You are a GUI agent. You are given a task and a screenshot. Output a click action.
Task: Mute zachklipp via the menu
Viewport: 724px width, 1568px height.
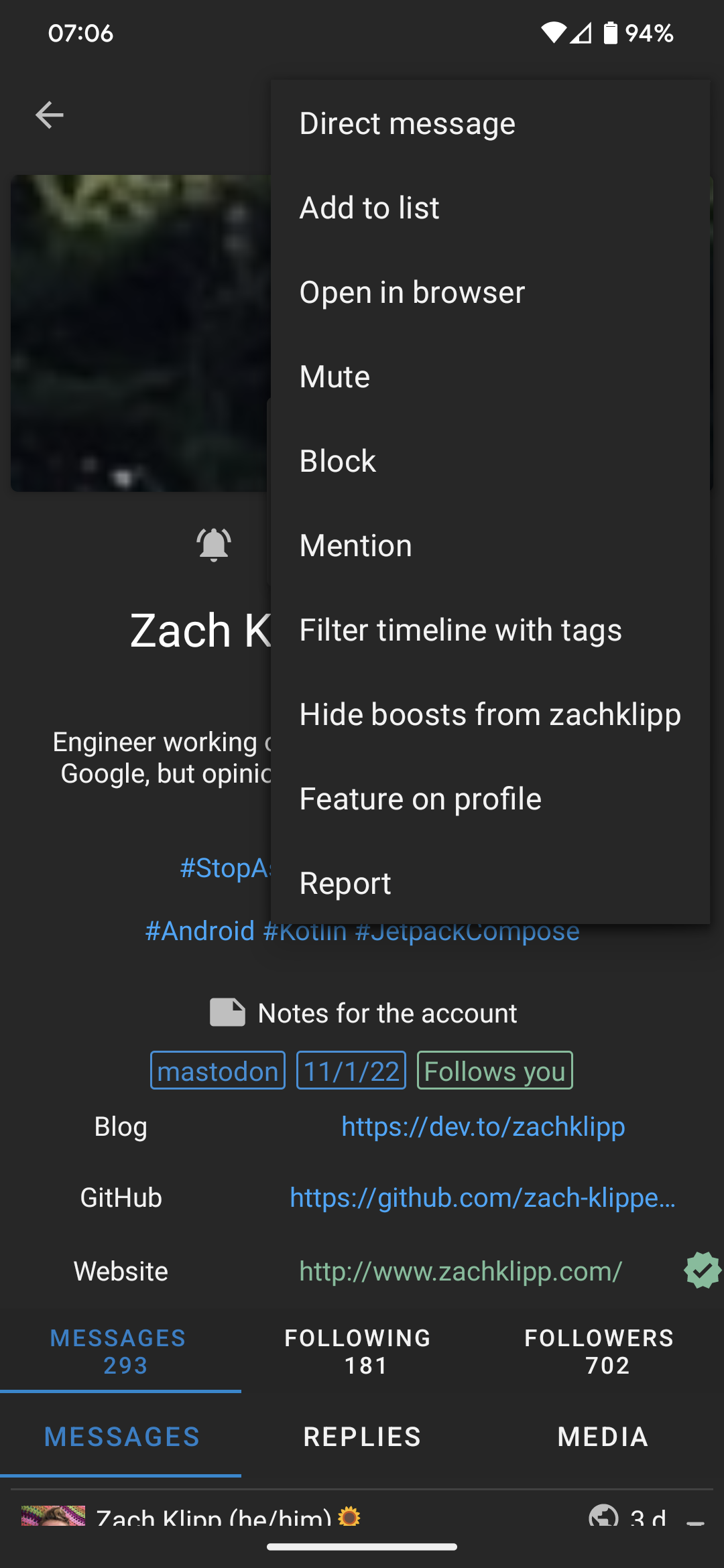tap(334, 376)
